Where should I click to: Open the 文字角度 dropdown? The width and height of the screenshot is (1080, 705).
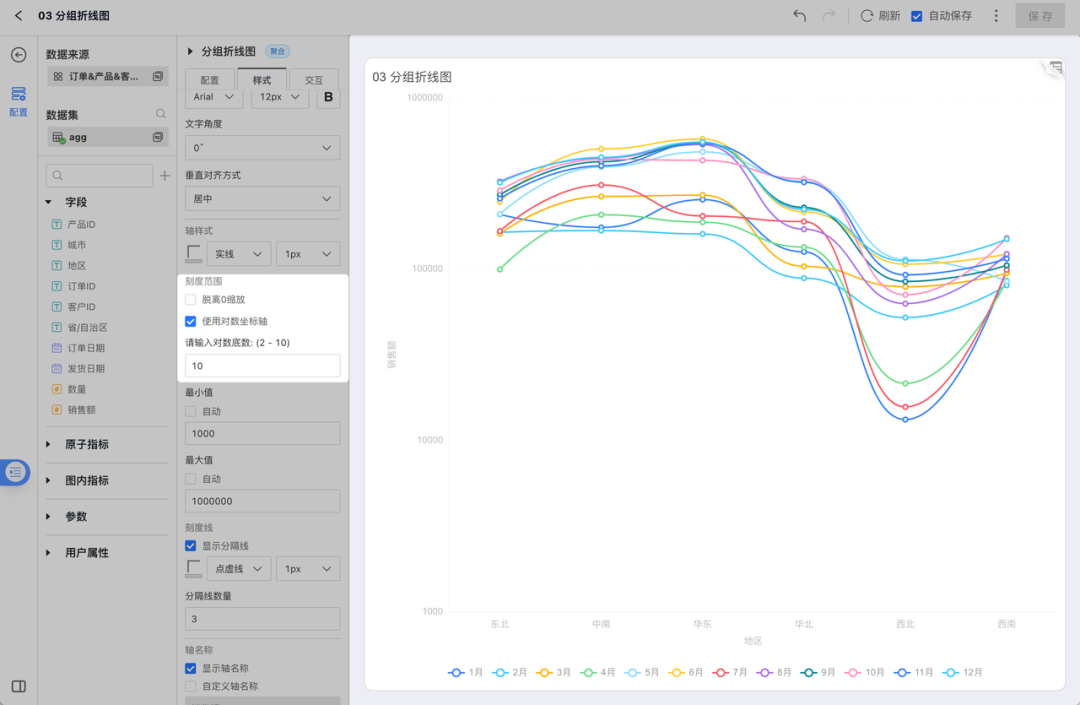(x=262, y=147)
